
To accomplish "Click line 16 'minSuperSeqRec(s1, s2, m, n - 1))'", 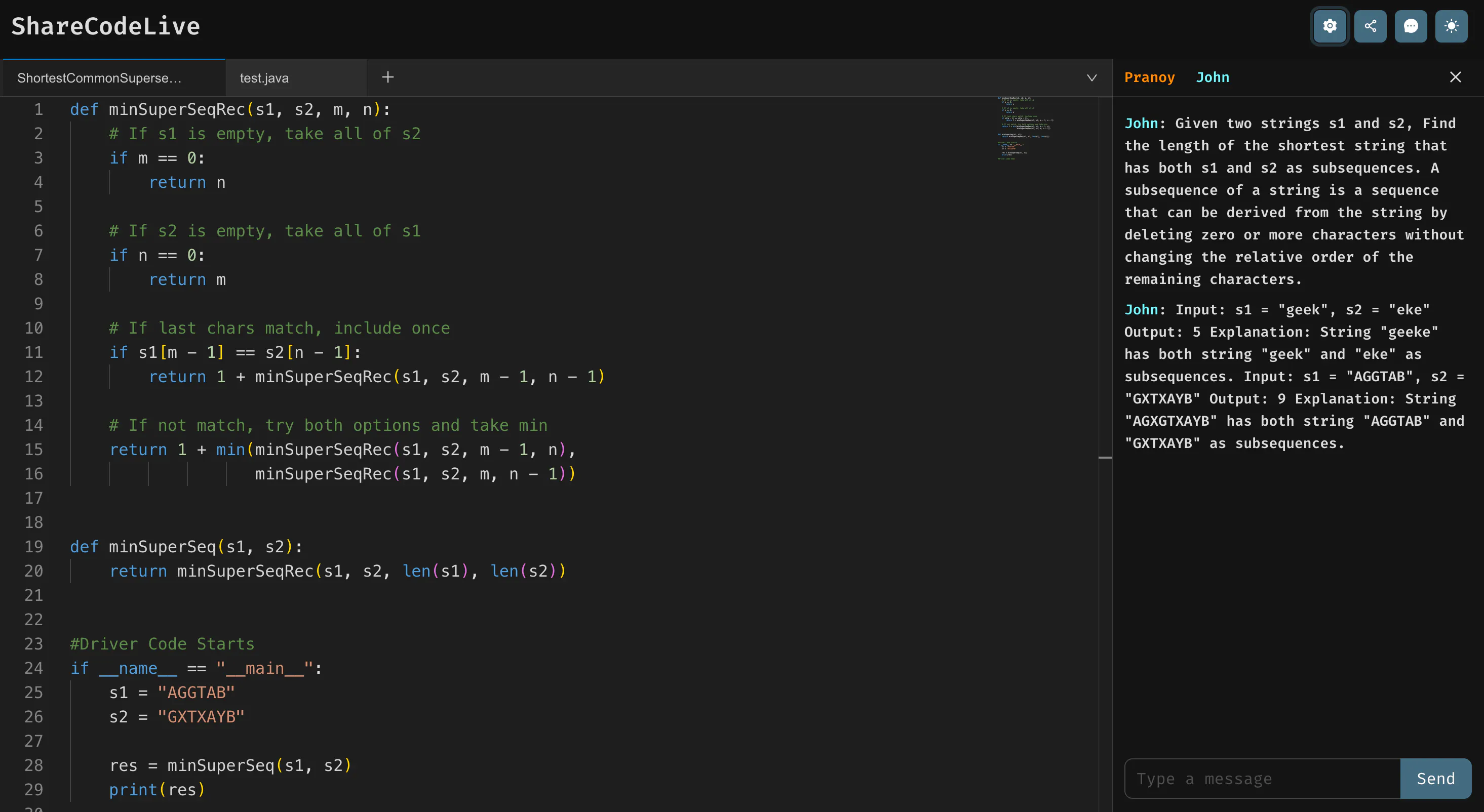I will 415,474.
